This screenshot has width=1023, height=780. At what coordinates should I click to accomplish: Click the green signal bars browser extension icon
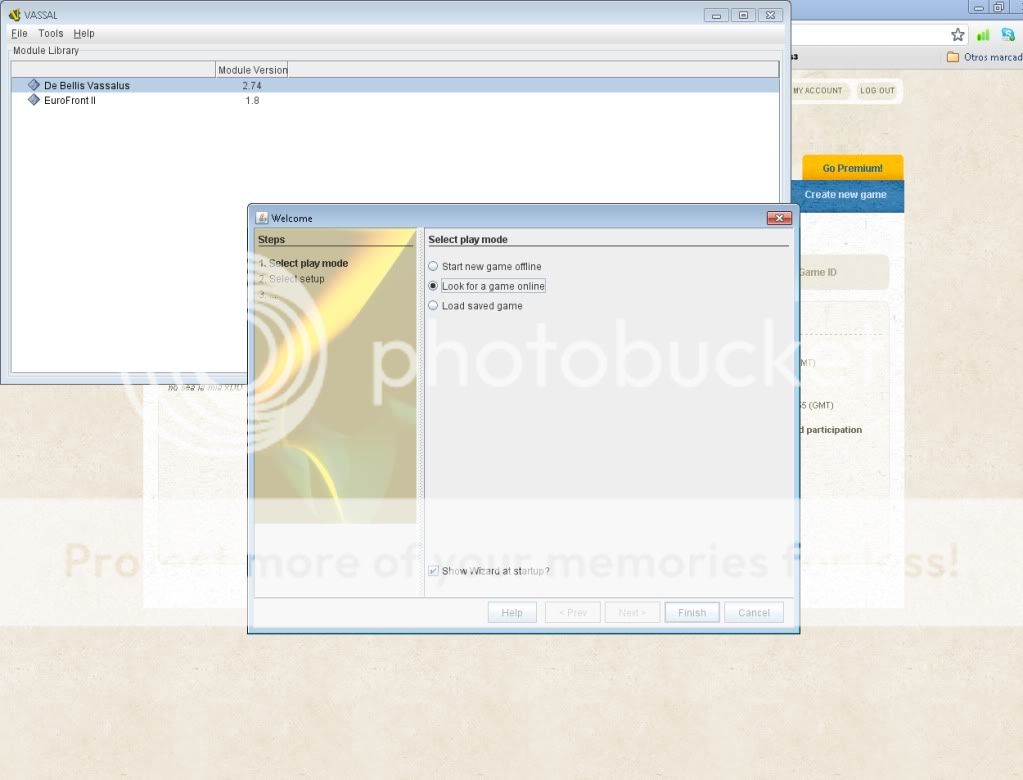point(983,35)
